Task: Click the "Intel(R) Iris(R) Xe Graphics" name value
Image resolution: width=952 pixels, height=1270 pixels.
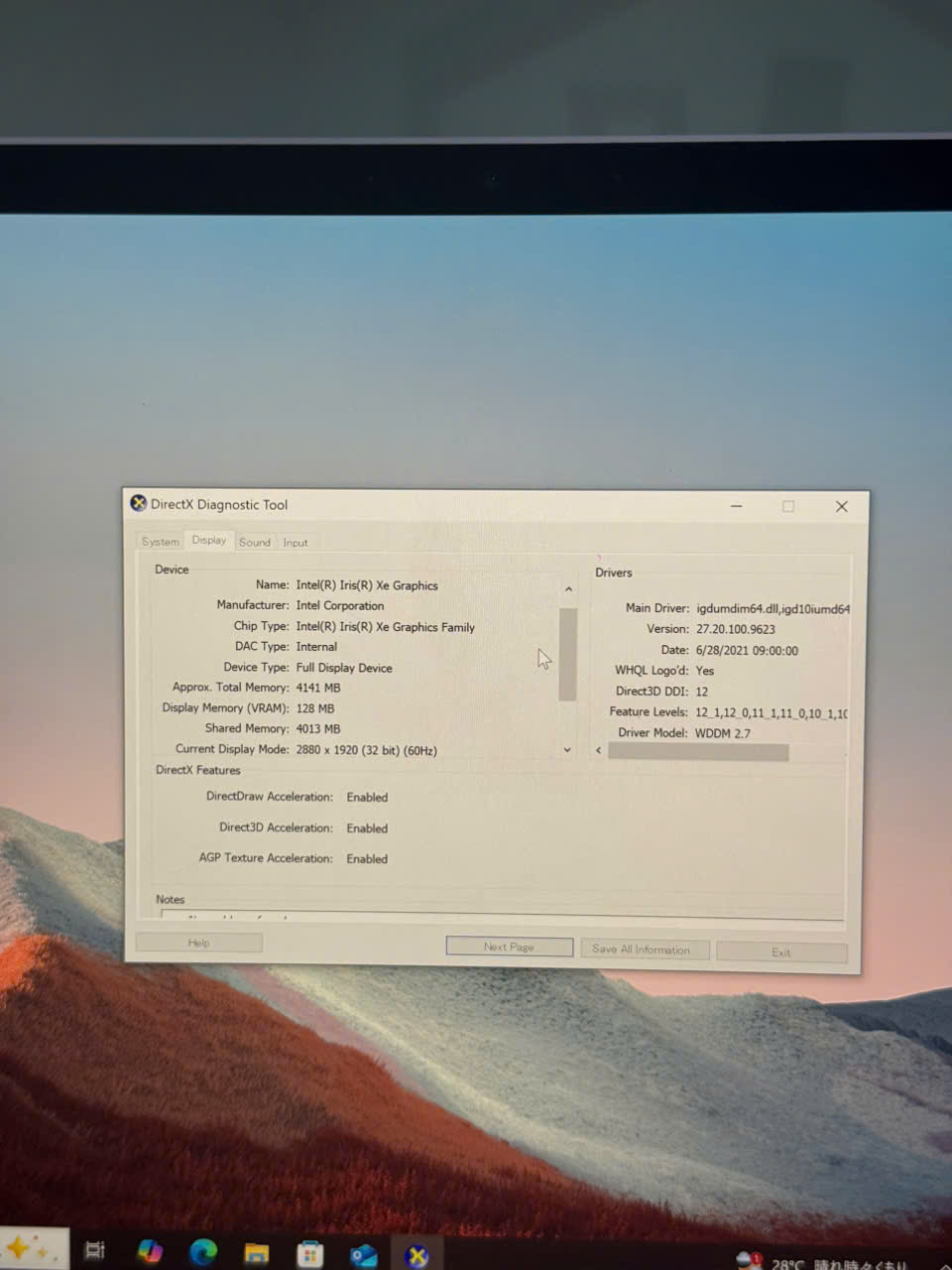Action: click(x=367, y=585)
